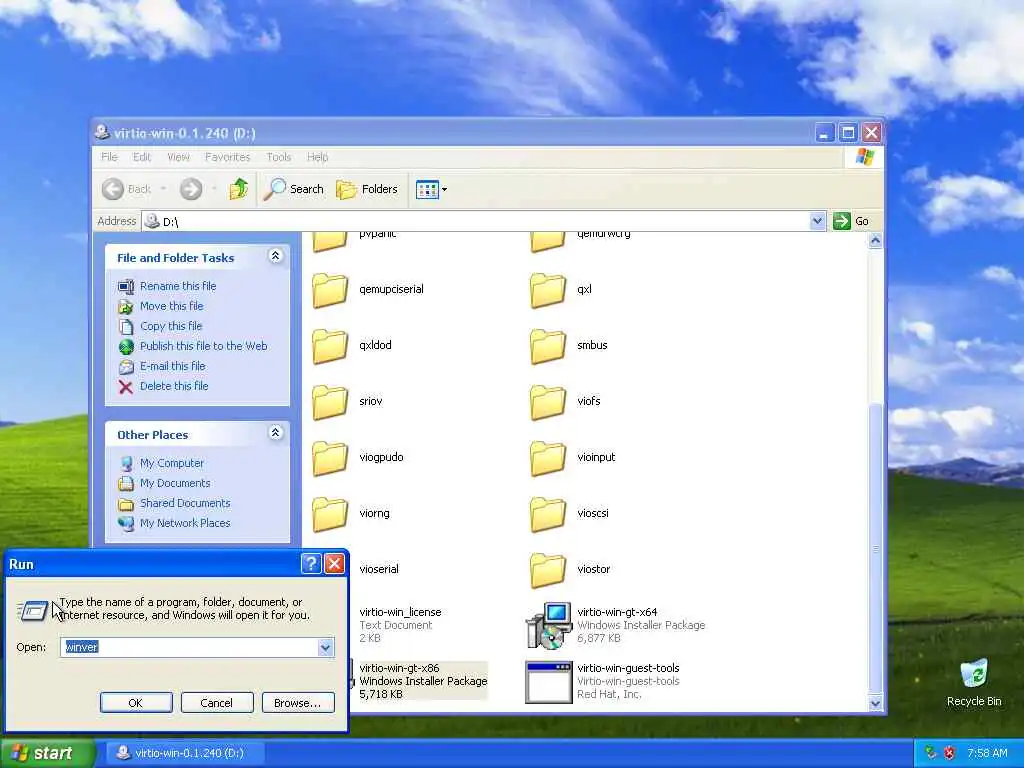Expand the Run dialog Open dropdown
Viewport: 1024px width, 768px height.
click(325, 647)
